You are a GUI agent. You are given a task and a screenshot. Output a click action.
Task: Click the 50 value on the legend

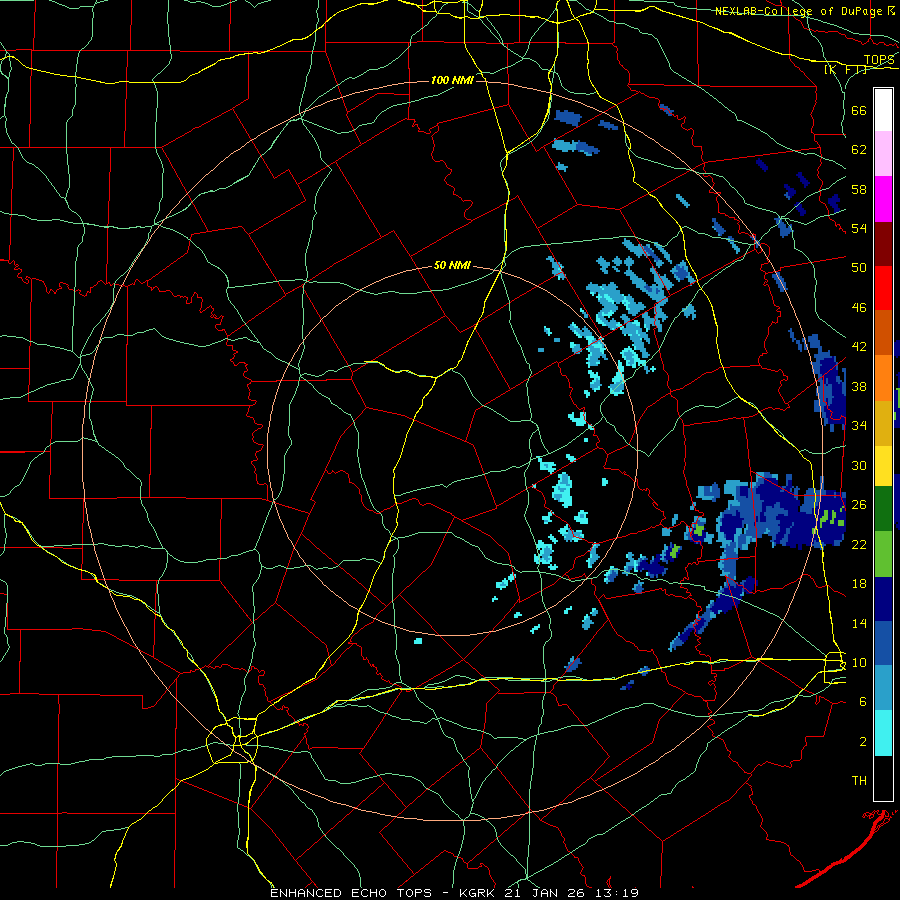tap(859, 268)
